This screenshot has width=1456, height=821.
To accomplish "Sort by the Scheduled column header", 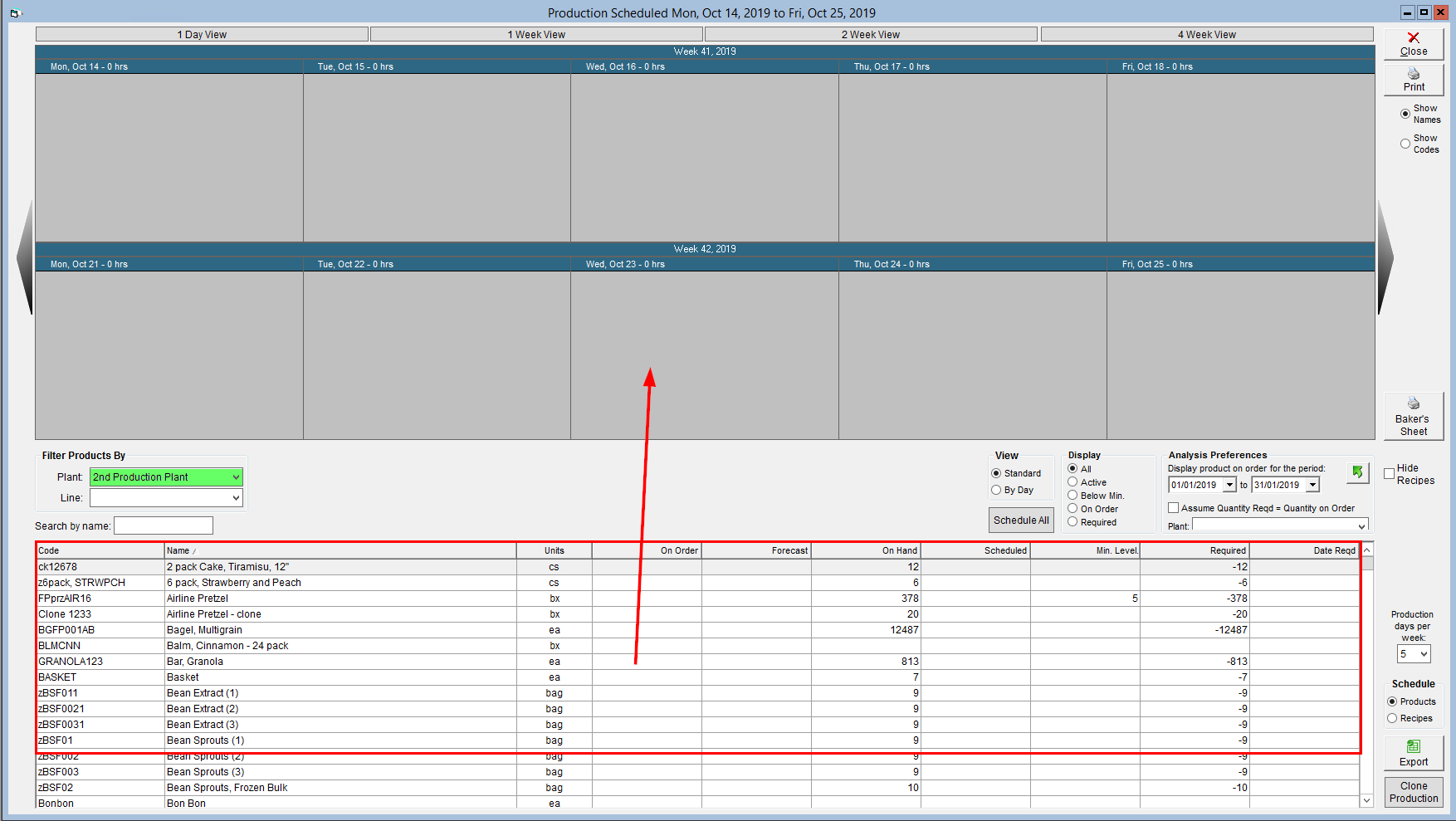I will [x=975, y=550].
